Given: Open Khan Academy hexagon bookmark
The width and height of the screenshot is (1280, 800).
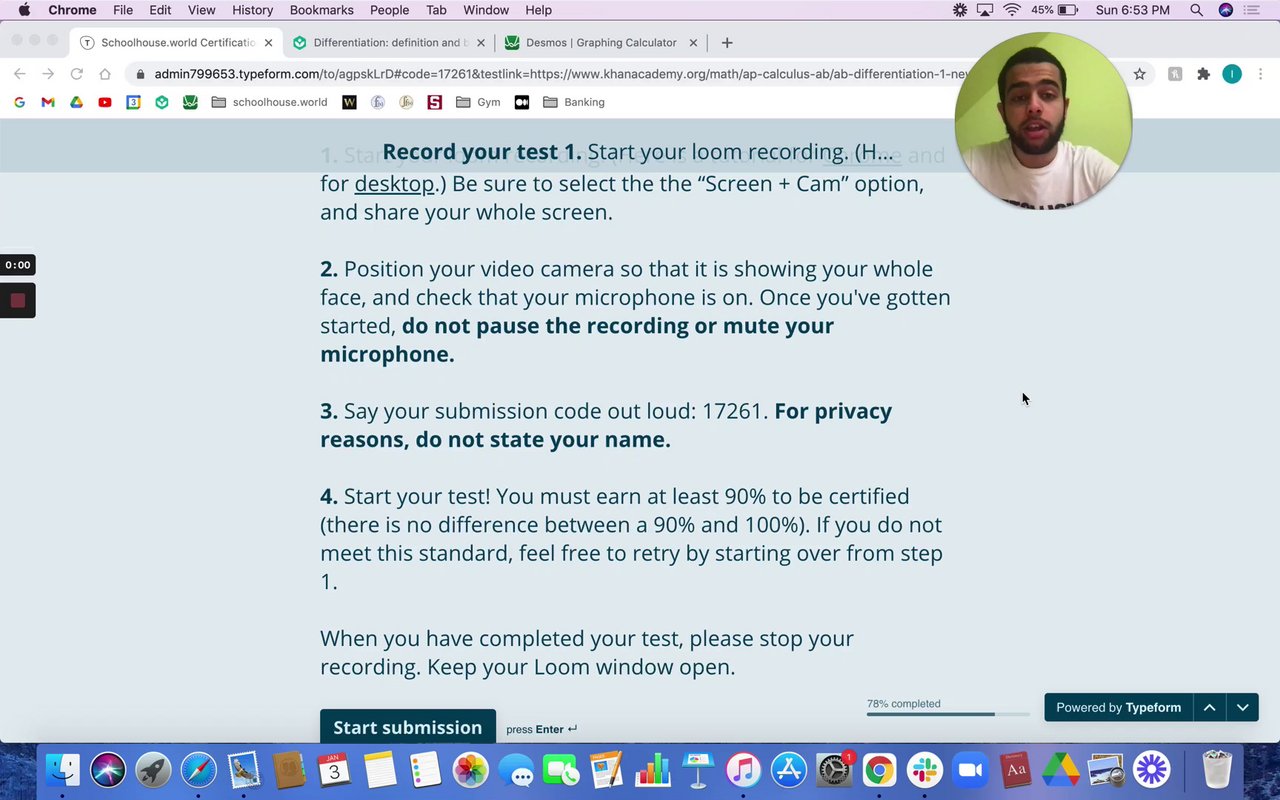Looking at the screenshot, I should pos(162,102).
